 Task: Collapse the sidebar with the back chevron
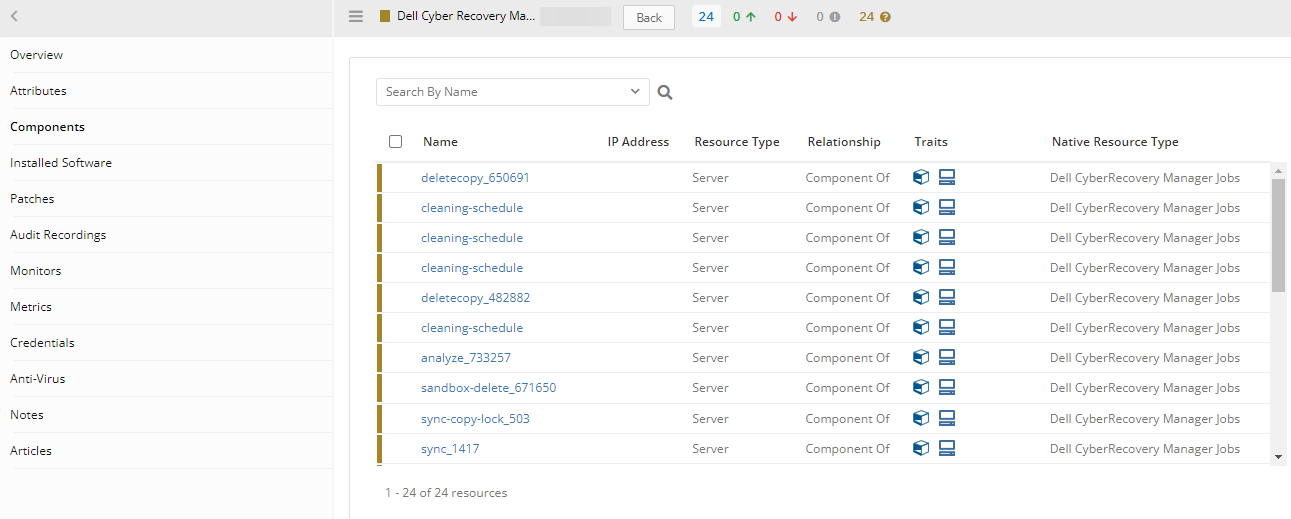(x=15, y=17)
